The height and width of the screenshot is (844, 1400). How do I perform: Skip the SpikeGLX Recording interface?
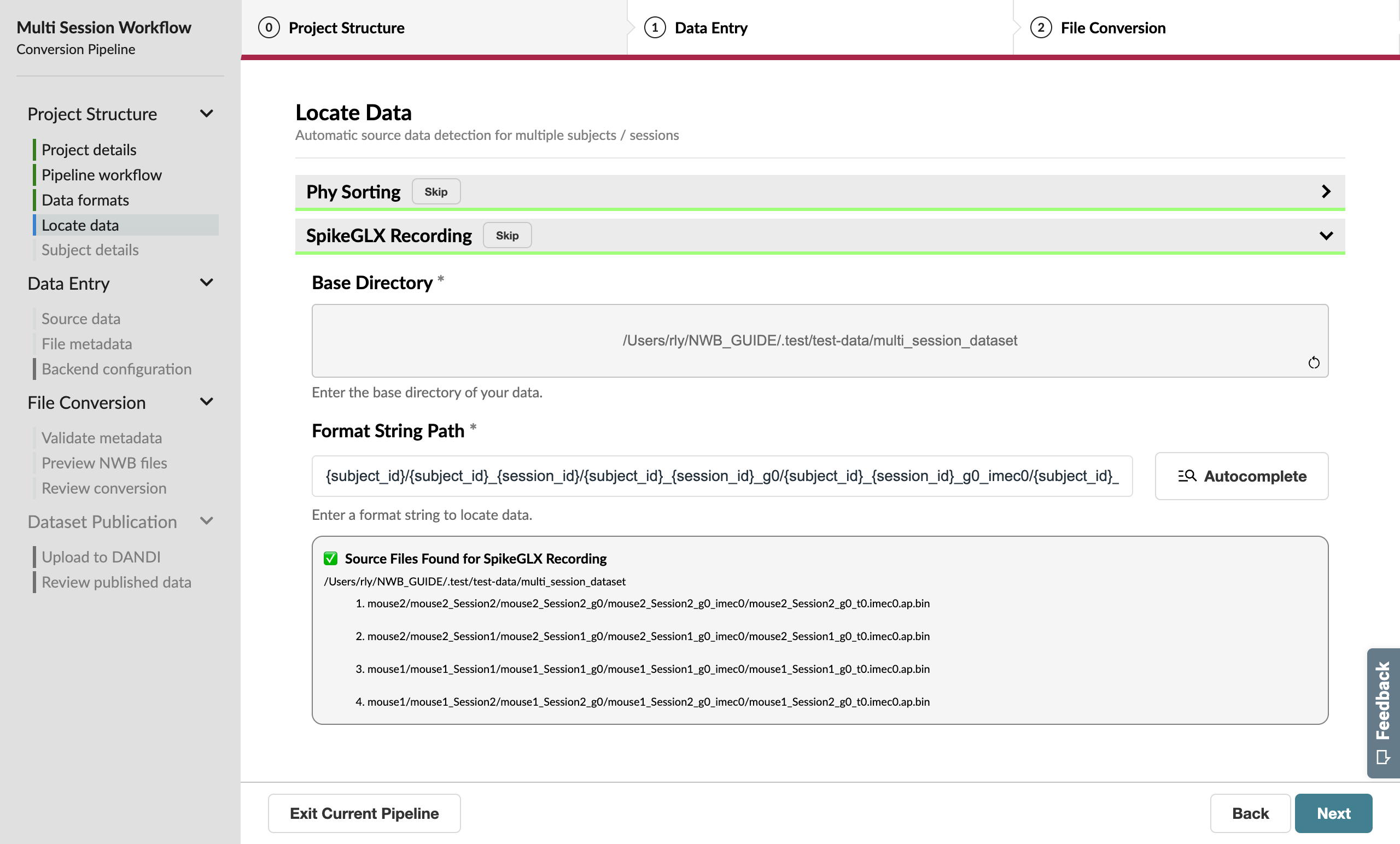507,235
